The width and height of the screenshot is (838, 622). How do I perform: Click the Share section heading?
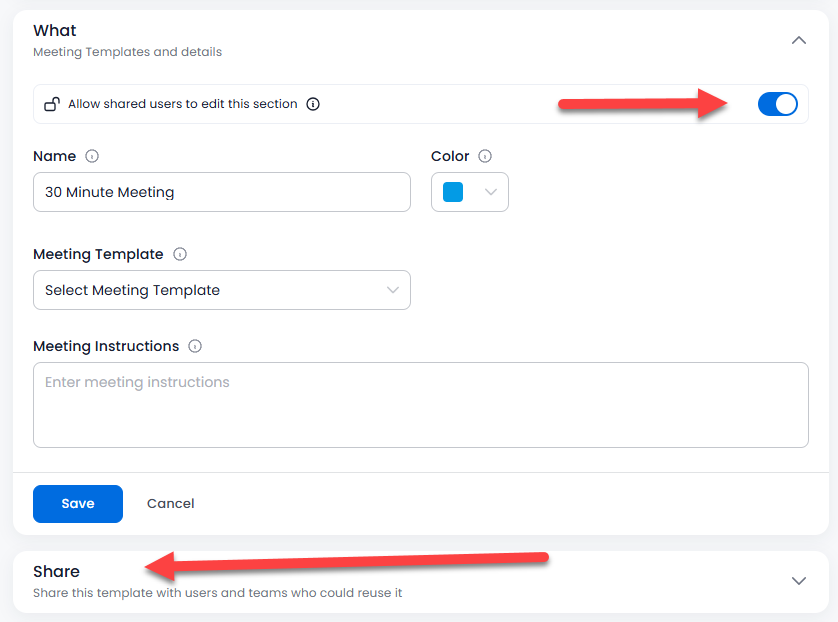click(56, 571)
